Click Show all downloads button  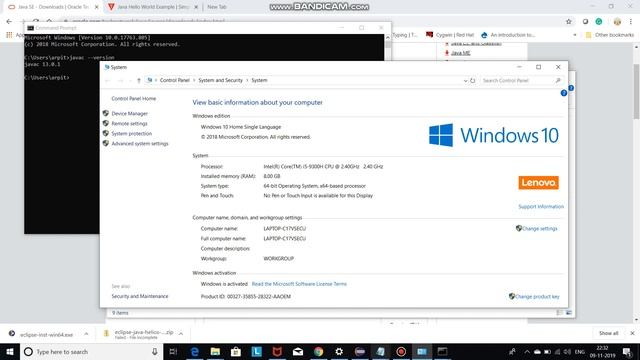click(x=609, y=333)
